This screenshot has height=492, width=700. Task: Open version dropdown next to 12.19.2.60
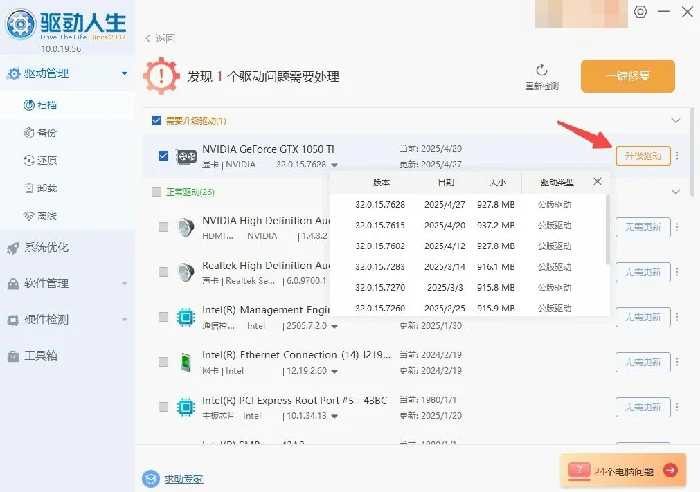tap(334, 371)
